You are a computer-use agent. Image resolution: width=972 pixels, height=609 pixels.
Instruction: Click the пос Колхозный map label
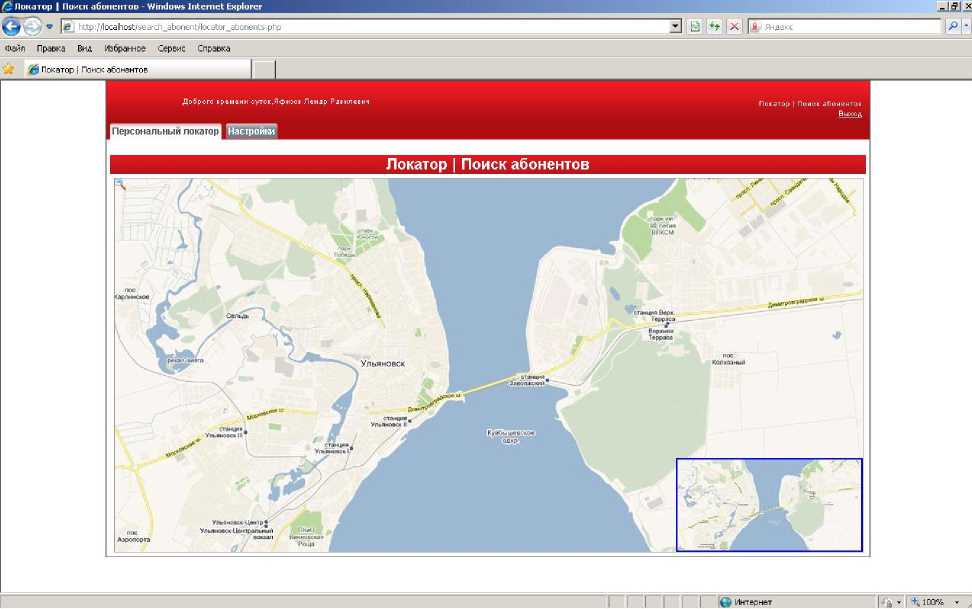729,358
